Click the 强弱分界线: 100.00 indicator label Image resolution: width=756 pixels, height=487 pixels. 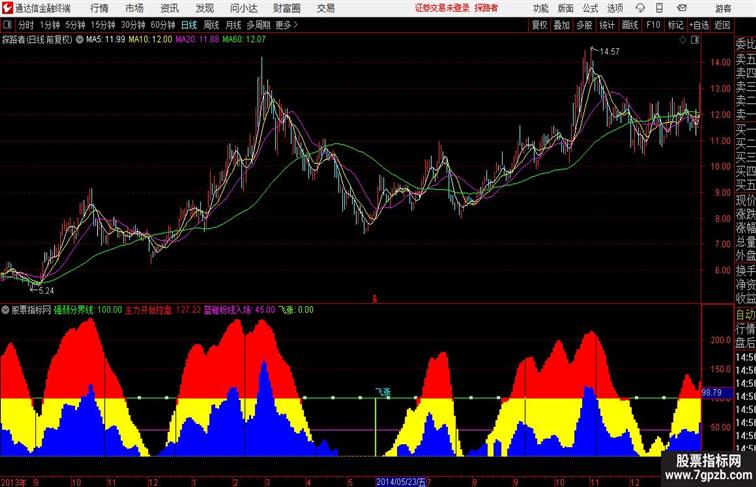[x=88, y=310]
